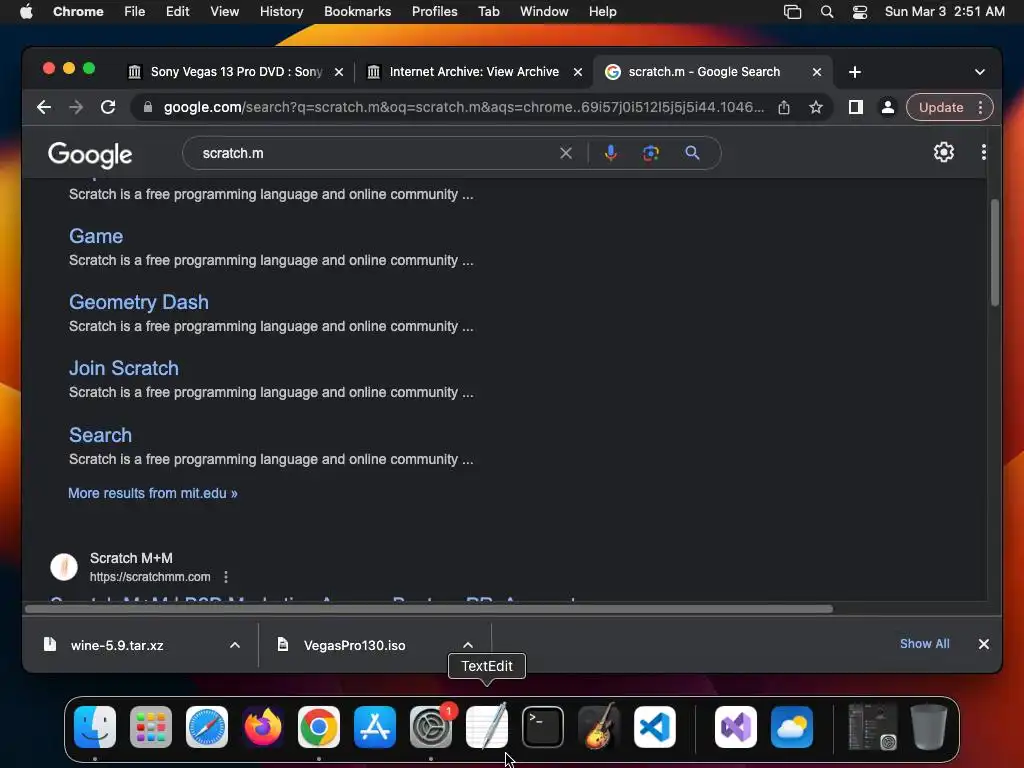Launch Safari from the dock
The image size is (1024, 768).
[x=207, y=727]
